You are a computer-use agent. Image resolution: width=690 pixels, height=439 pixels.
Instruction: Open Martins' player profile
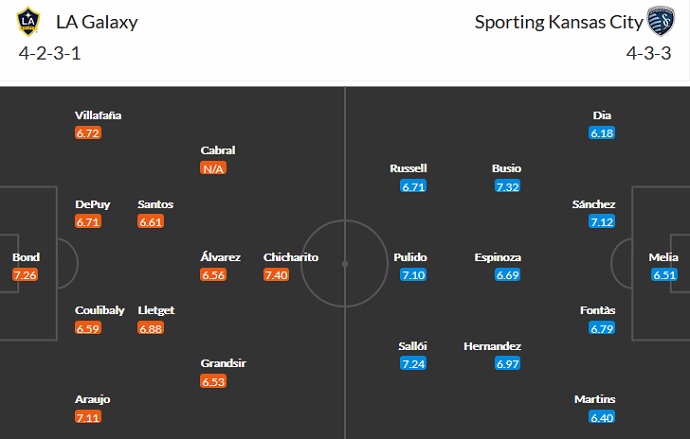tap(595, 399)
